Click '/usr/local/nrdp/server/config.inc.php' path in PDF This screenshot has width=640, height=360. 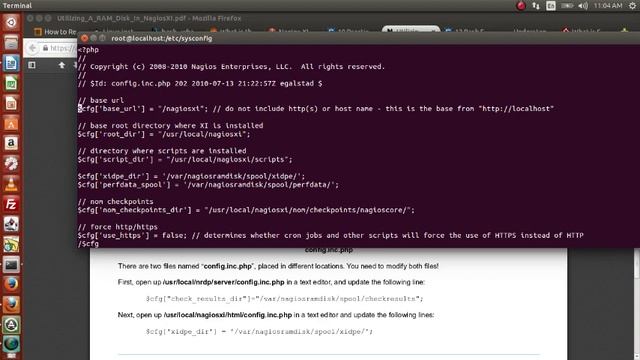[x=224, y=282]
